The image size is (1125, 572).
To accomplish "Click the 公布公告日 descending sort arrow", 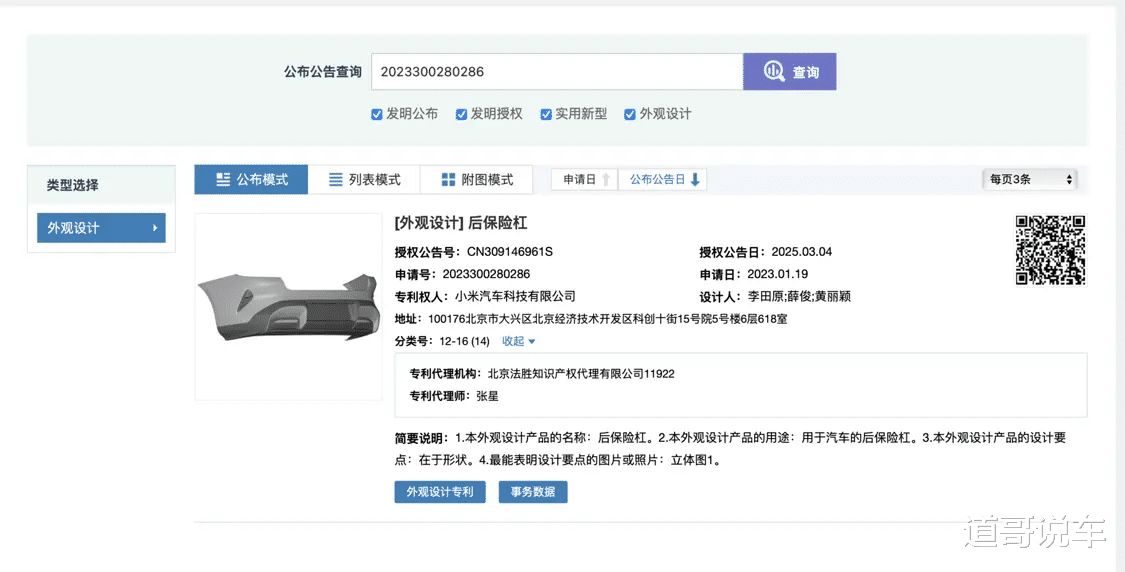I will [x=695, y=179].
